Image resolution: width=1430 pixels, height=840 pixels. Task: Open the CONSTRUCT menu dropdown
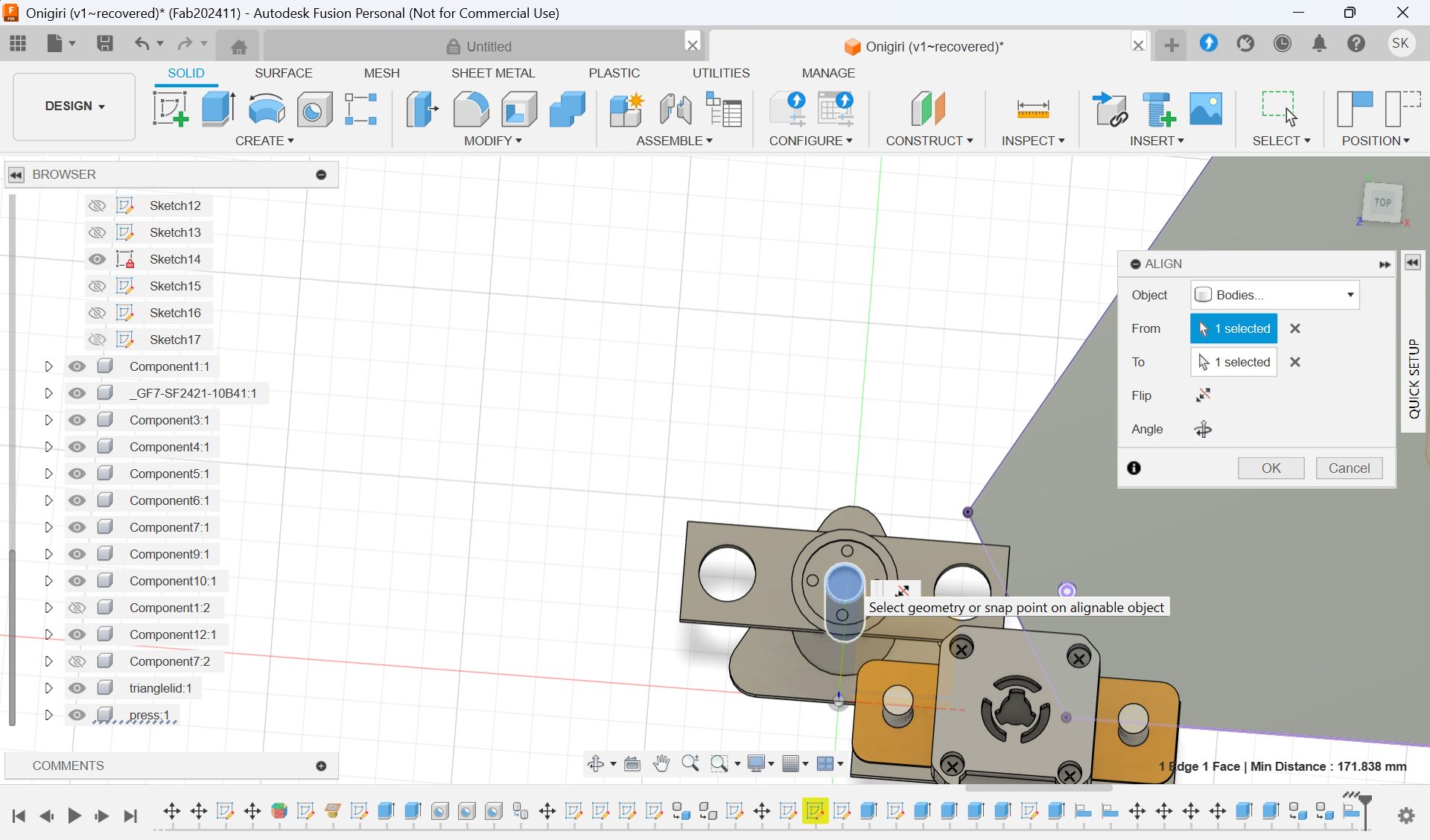click(929, 141)
